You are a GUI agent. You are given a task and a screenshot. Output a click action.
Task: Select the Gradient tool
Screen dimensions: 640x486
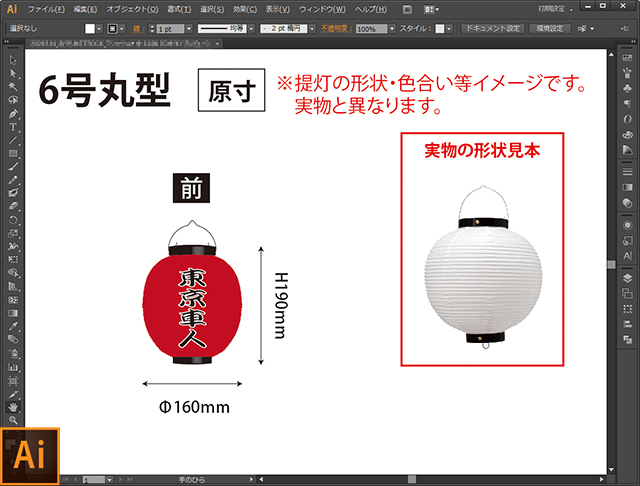pyautogui.click(x=13, y=313)
